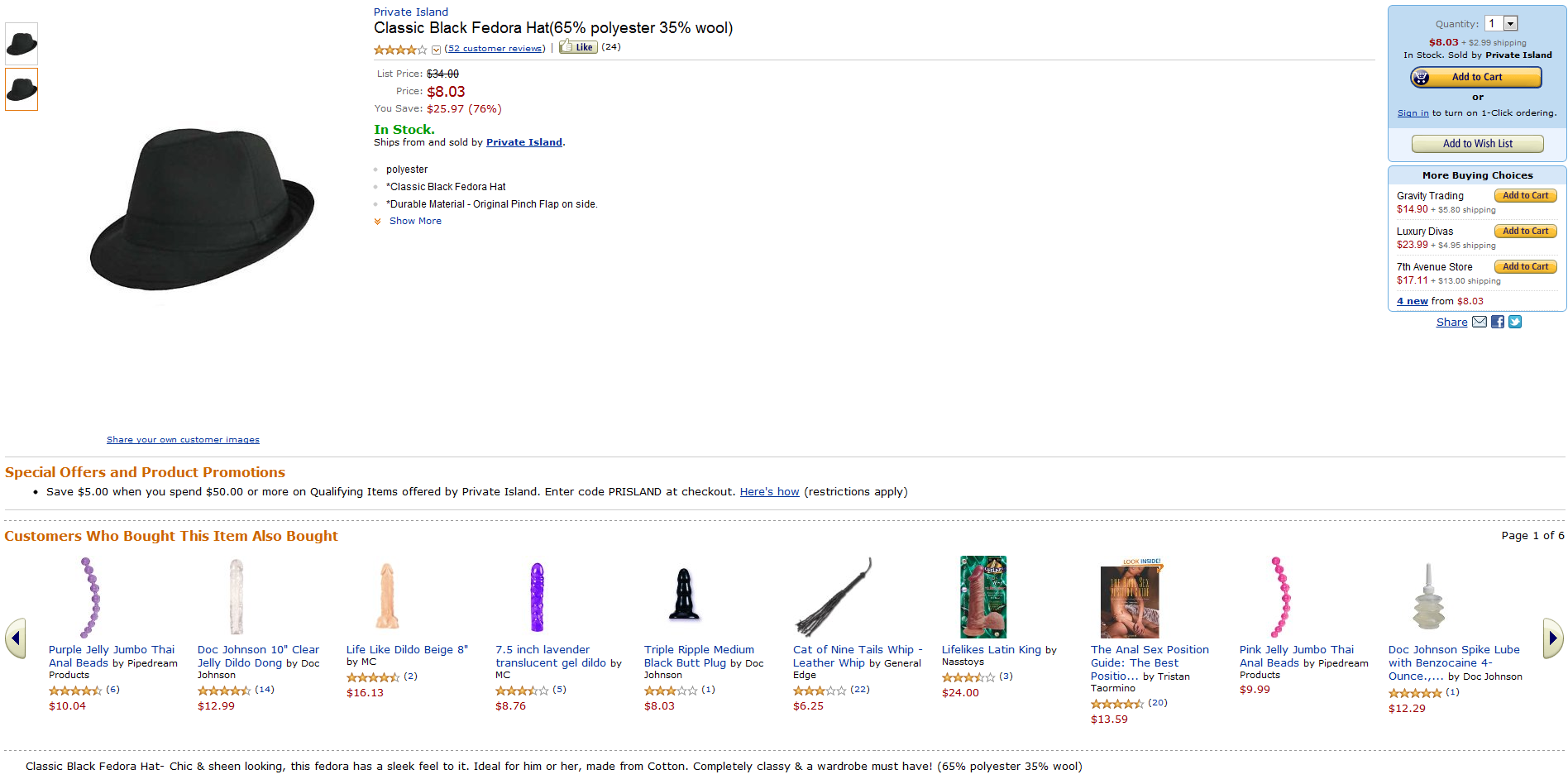The width and height of the screenshot is (1568, 784).
Task: Advance carousel with the right arrow
Action: 1552,638
